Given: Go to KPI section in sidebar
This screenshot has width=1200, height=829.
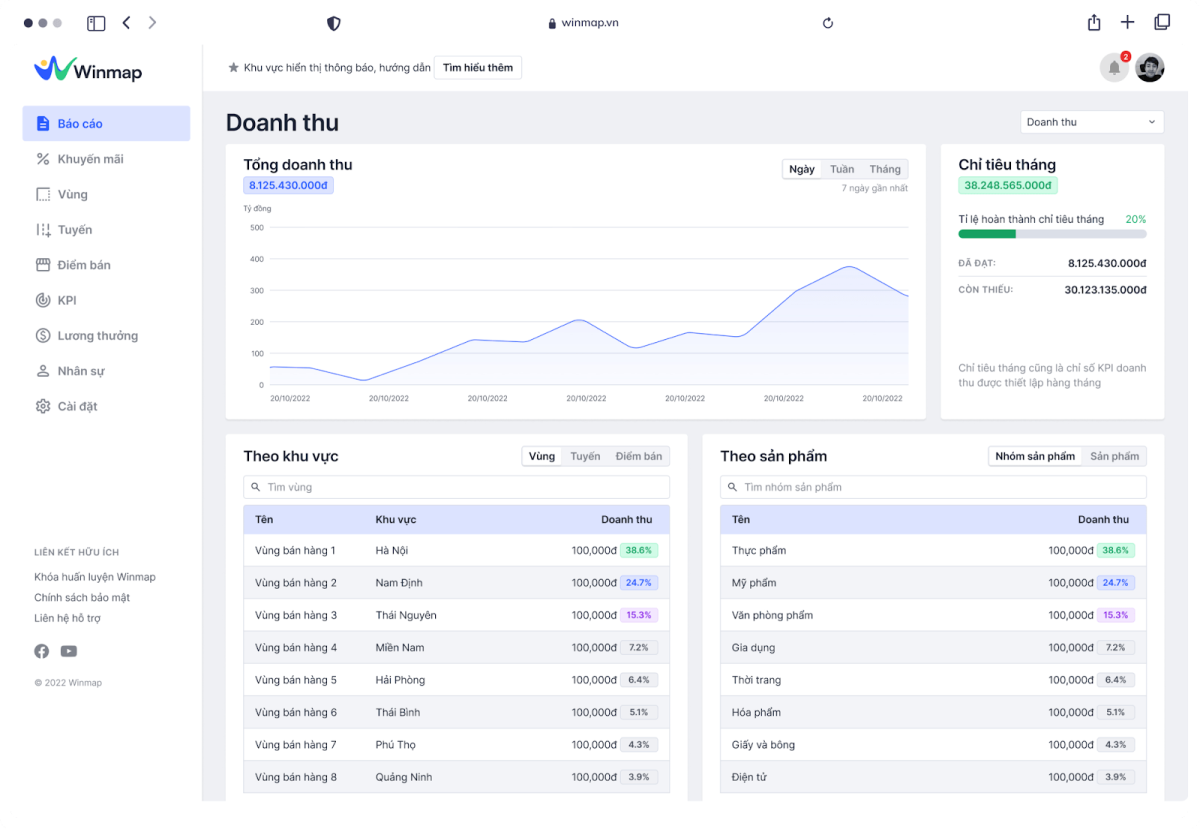Looking at the screenshot, I should pos(66,300).
